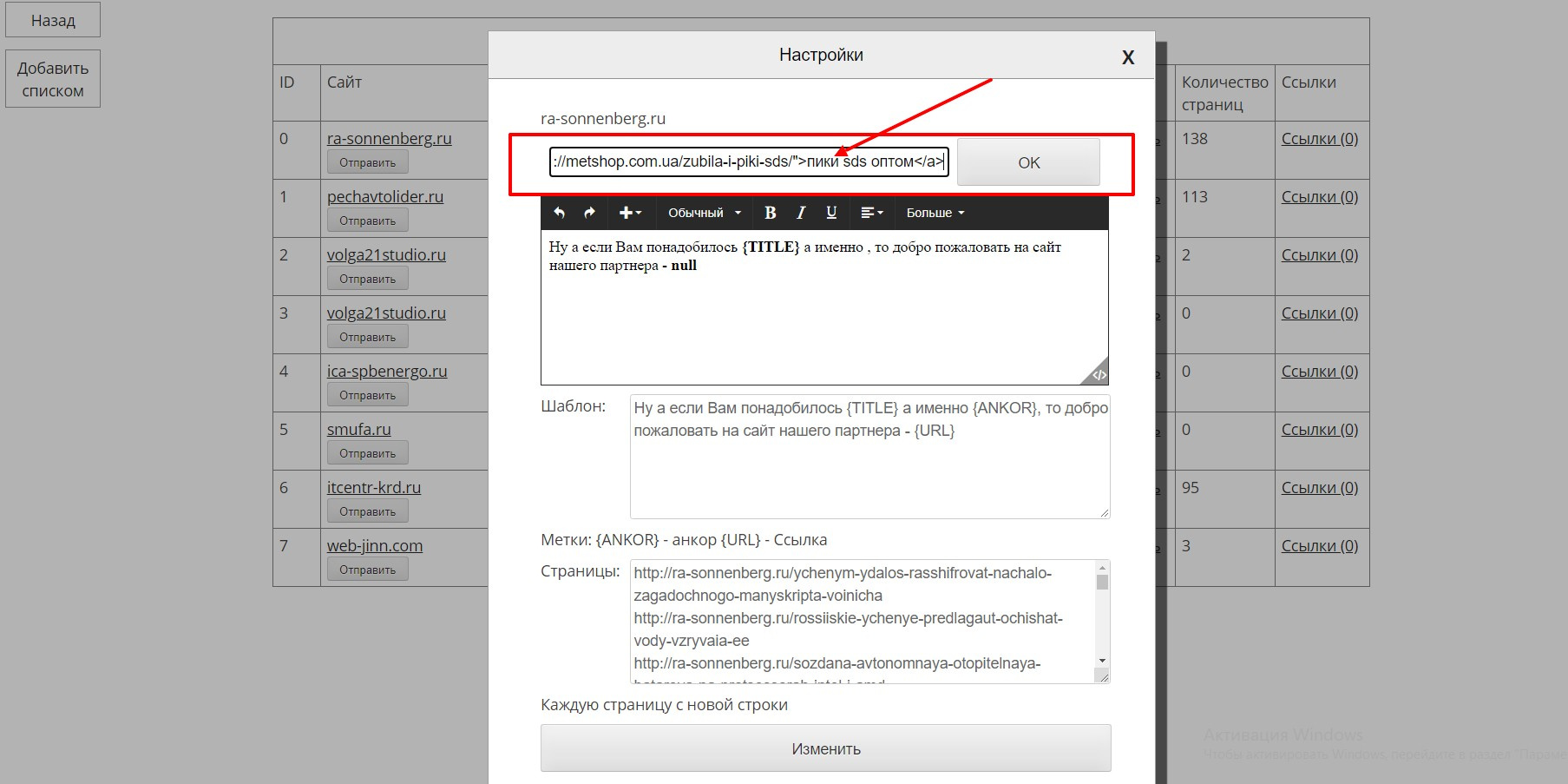Open the smufa.ru site link
1568x784 pixels.
tap(359, 429)
